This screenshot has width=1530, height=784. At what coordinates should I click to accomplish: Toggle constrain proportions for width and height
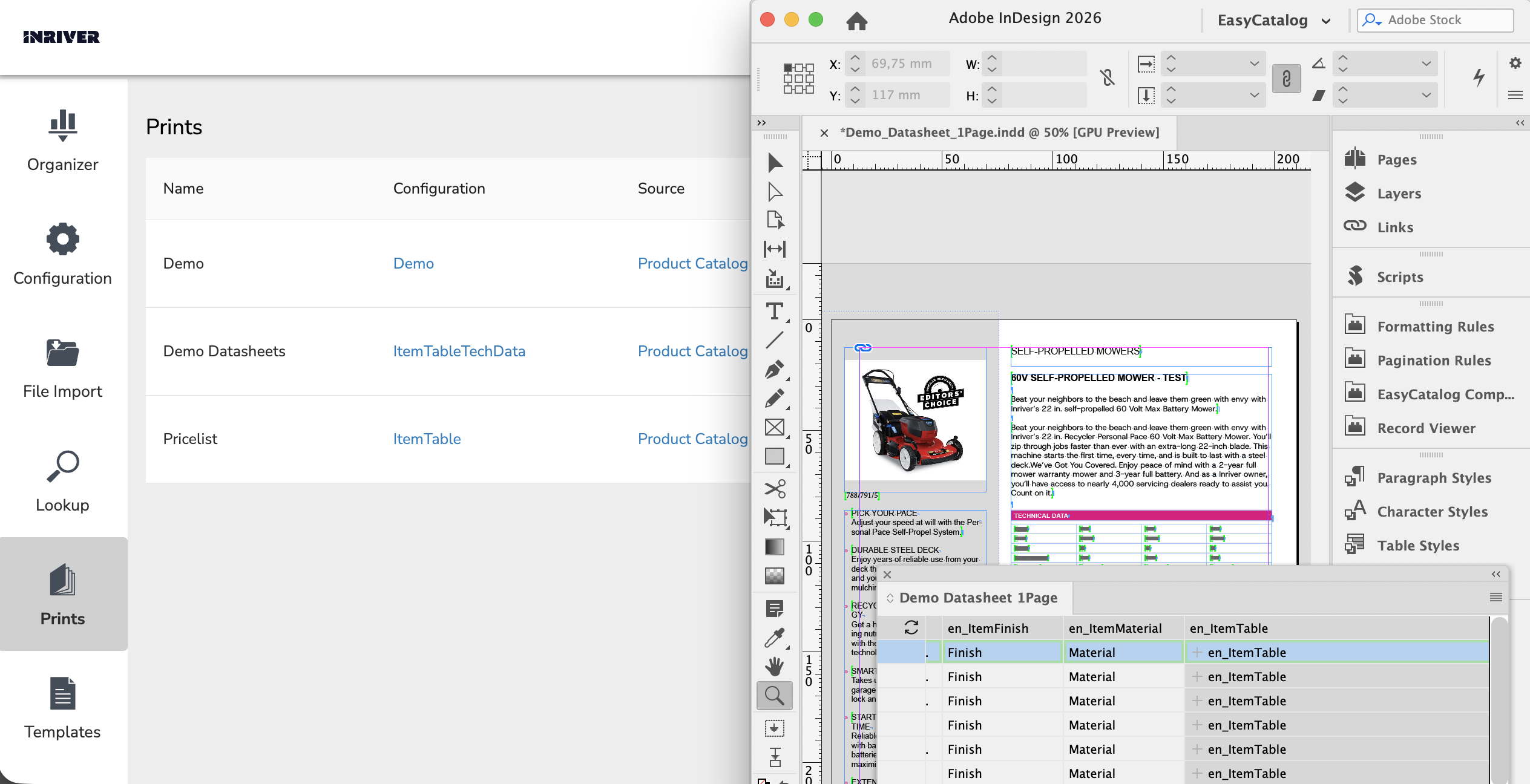click(1108, 78)
